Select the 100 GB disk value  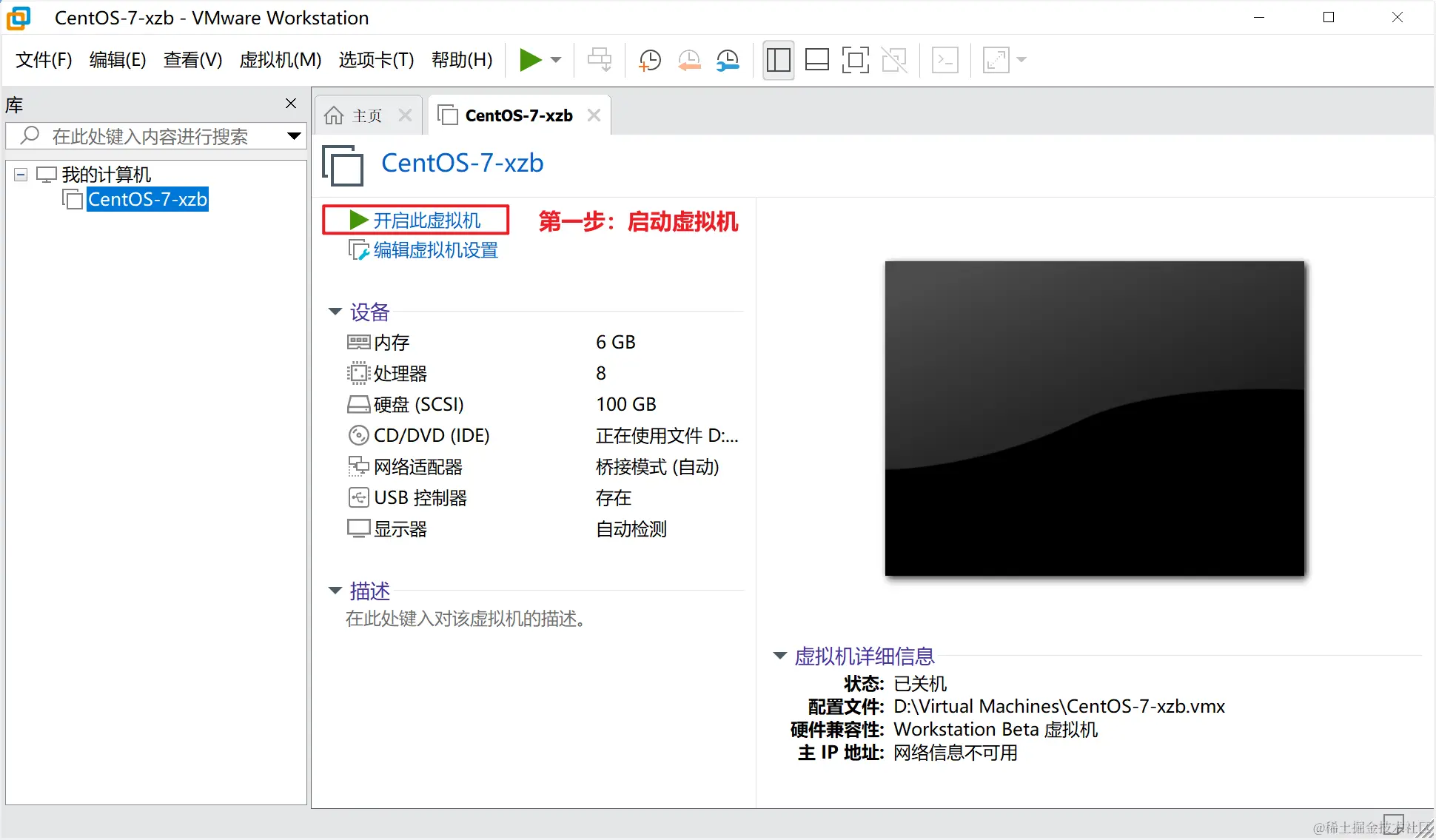point(626,404)
